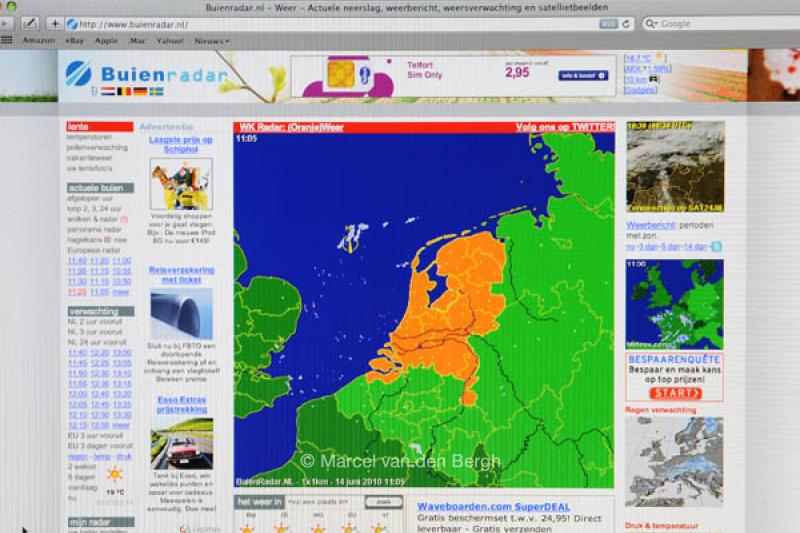Click 'pollenverwachting' in left menu

click(97, 147)
